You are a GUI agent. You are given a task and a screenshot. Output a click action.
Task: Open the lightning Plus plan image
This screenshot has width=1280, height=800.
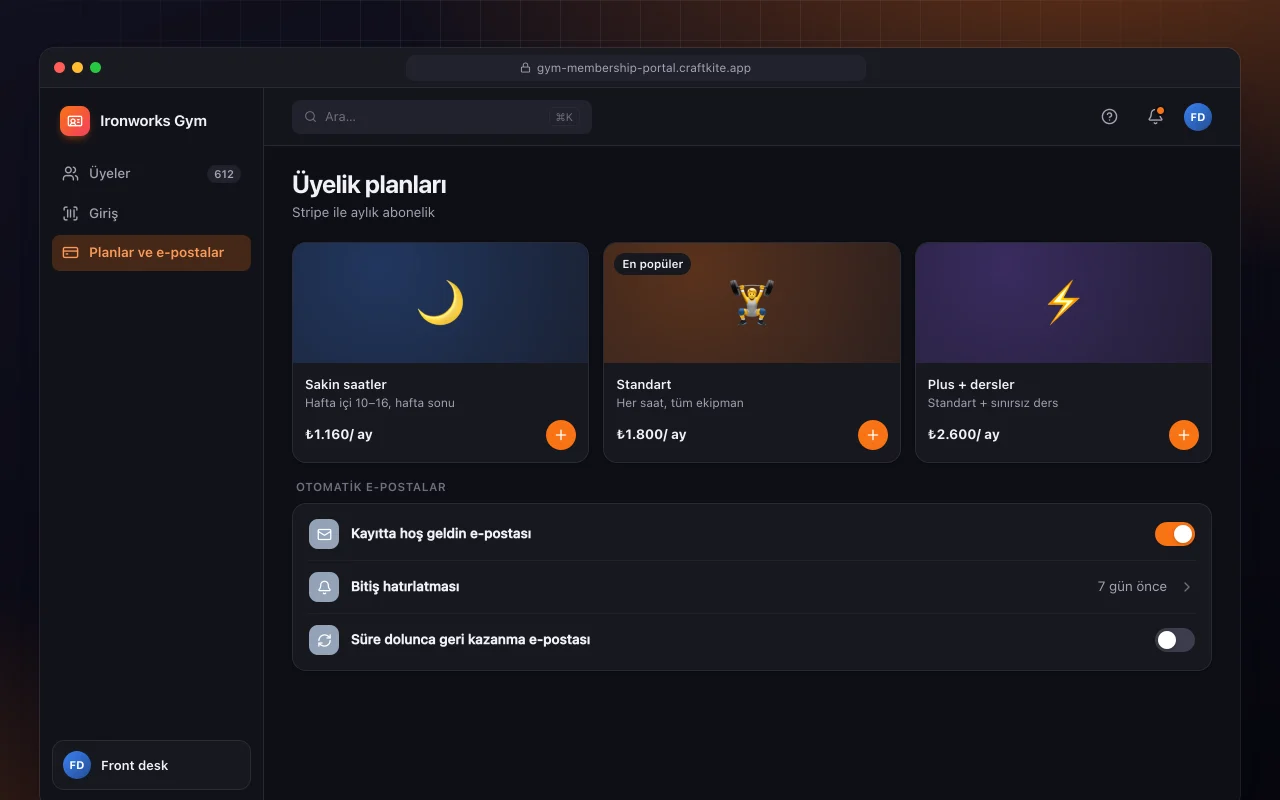point(1063,303)
